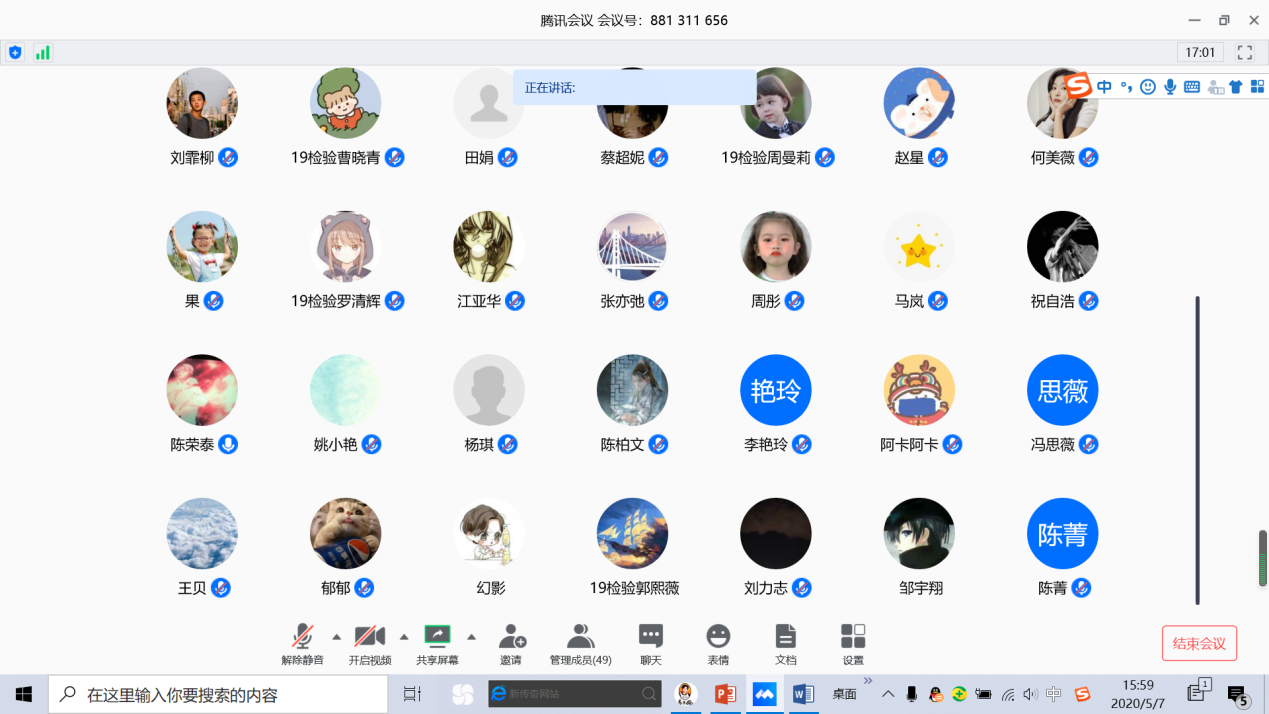Click the share screen (共享屏幕) item

coord(437,643)
